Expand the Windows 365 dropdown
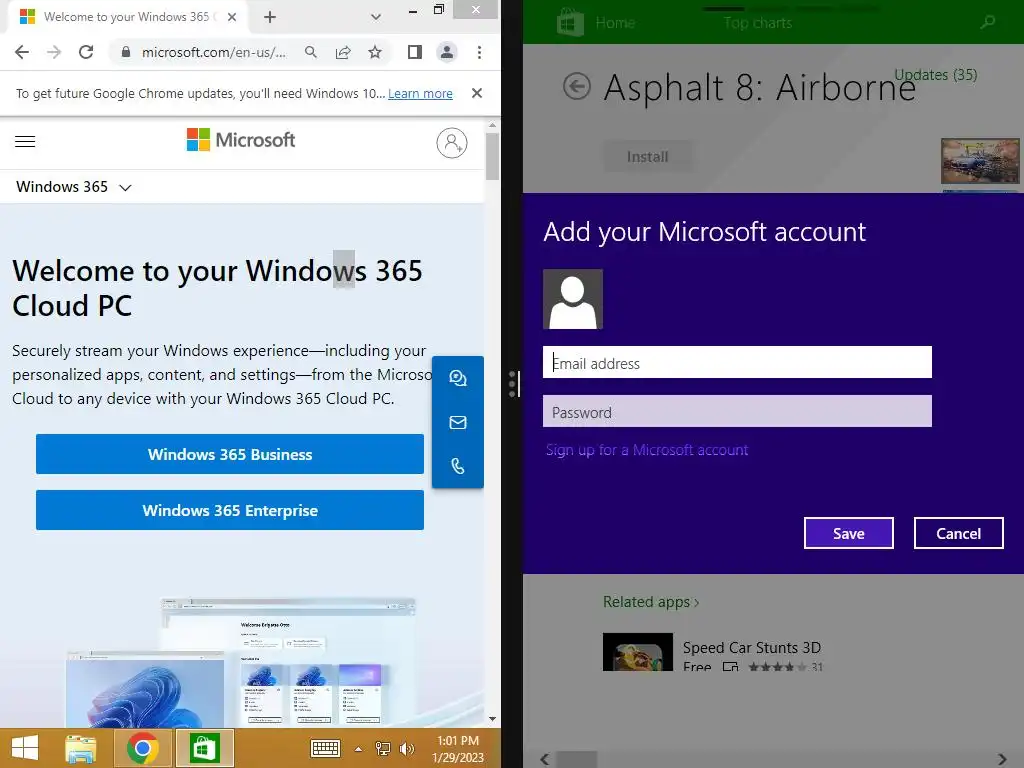Viewport: 1024px width, 768px height. tap(74, 187)
